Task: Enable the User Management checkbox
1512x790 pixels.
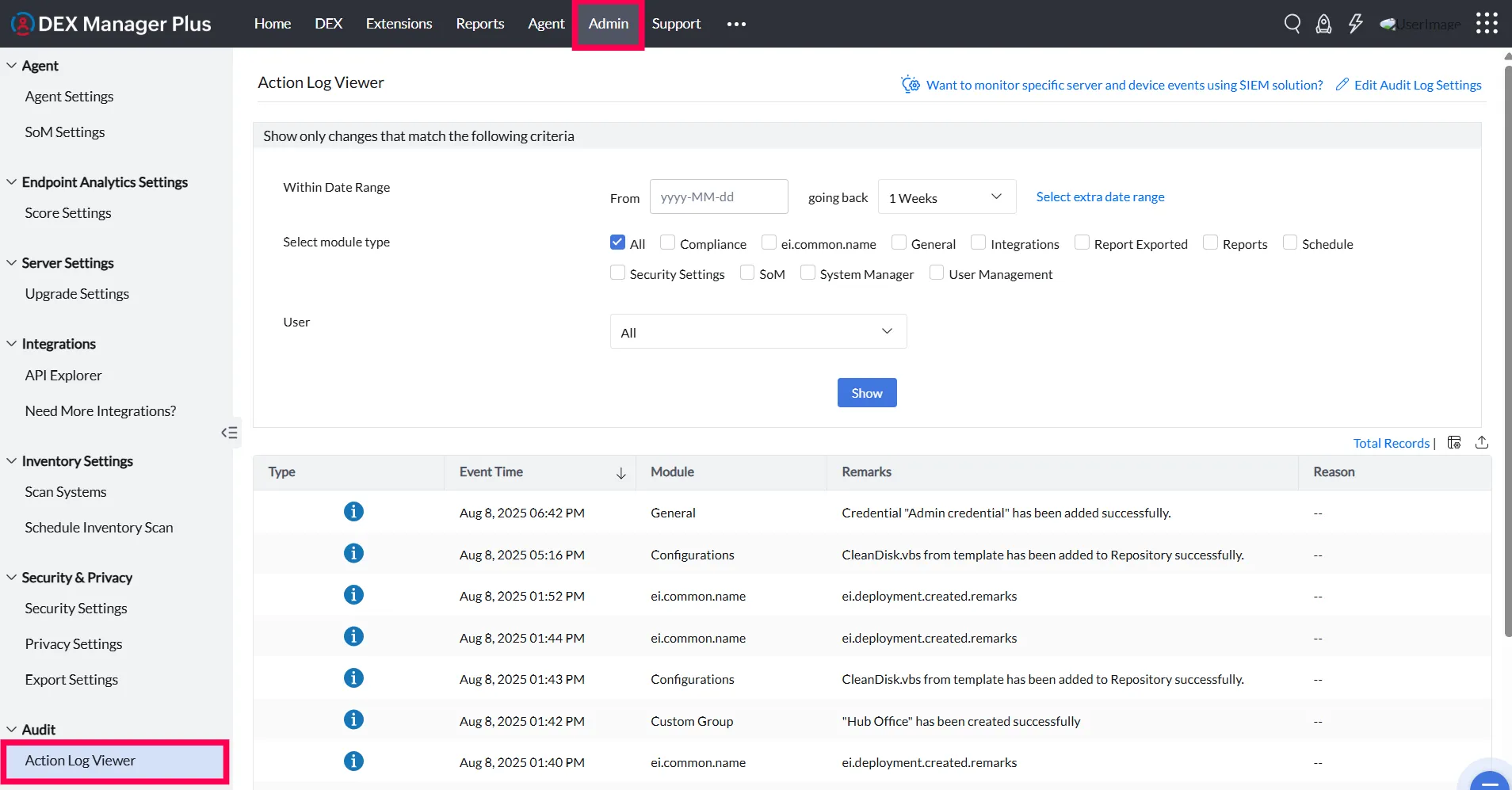Action: click(x=937, y=273)
